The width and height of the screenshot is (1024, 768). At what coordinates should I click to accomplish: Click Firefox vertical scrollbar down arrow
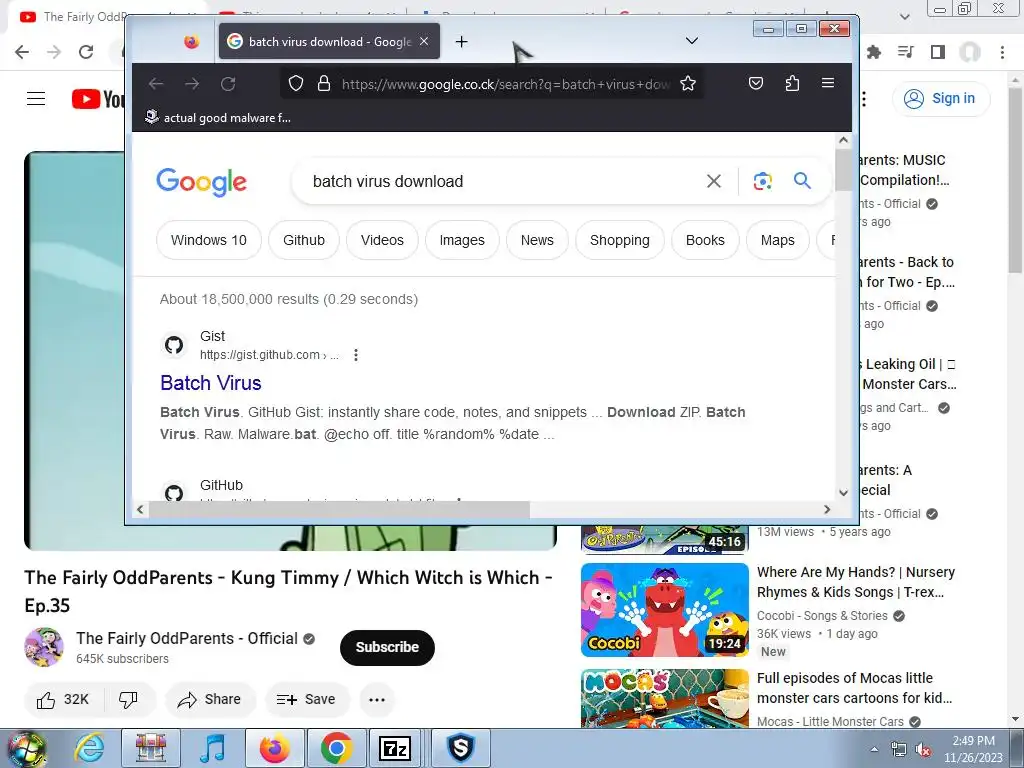coord(843,493)
